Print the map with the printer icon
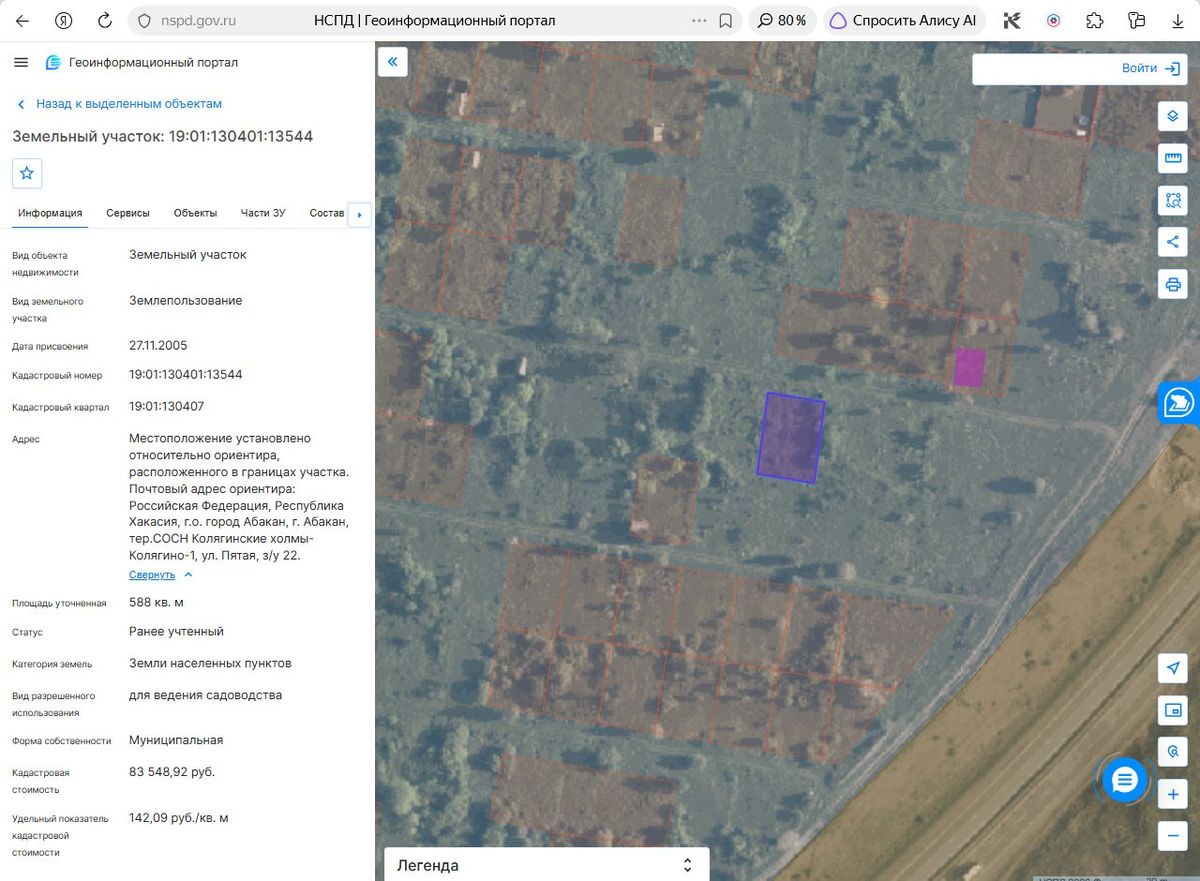 (x=1173, y=284)
